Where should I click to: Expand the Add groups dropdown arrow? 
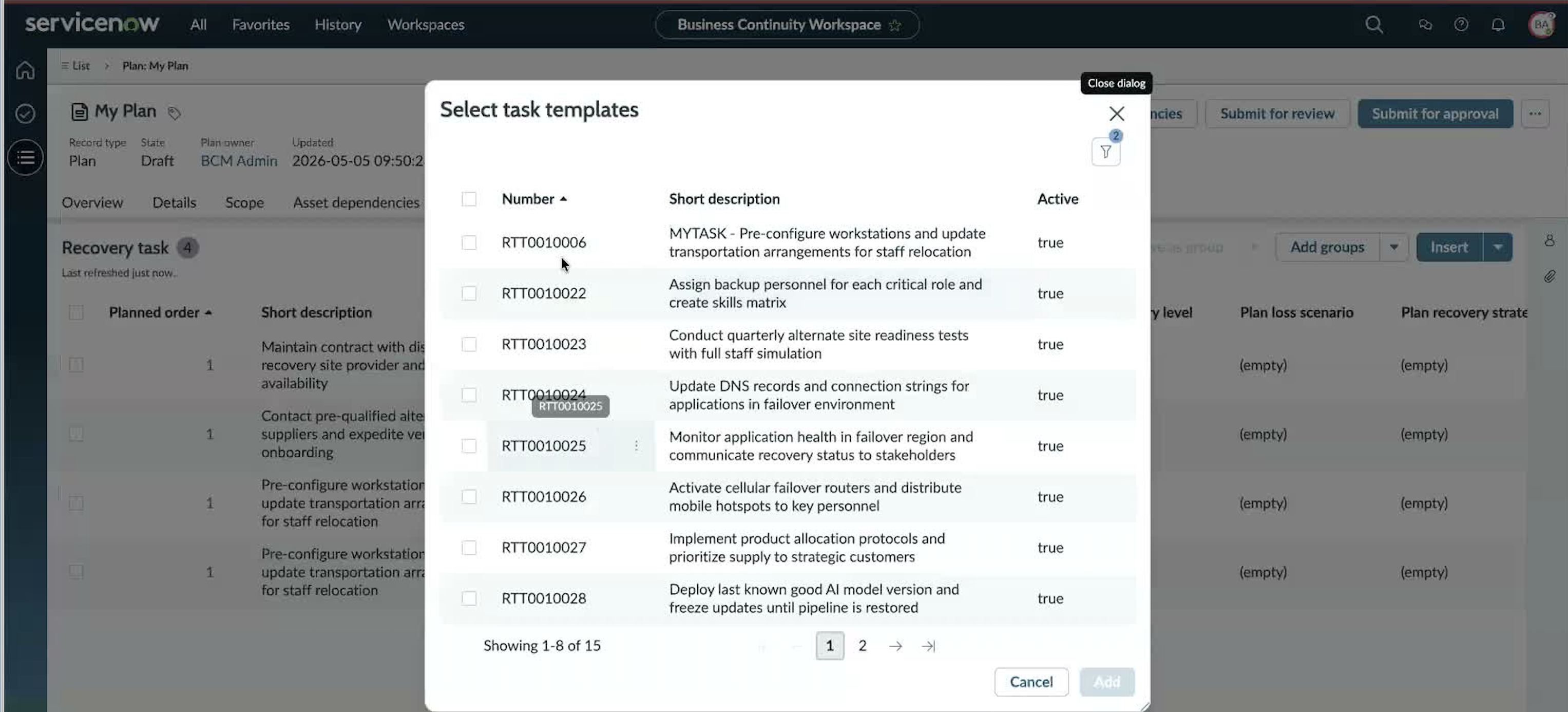1393,247
